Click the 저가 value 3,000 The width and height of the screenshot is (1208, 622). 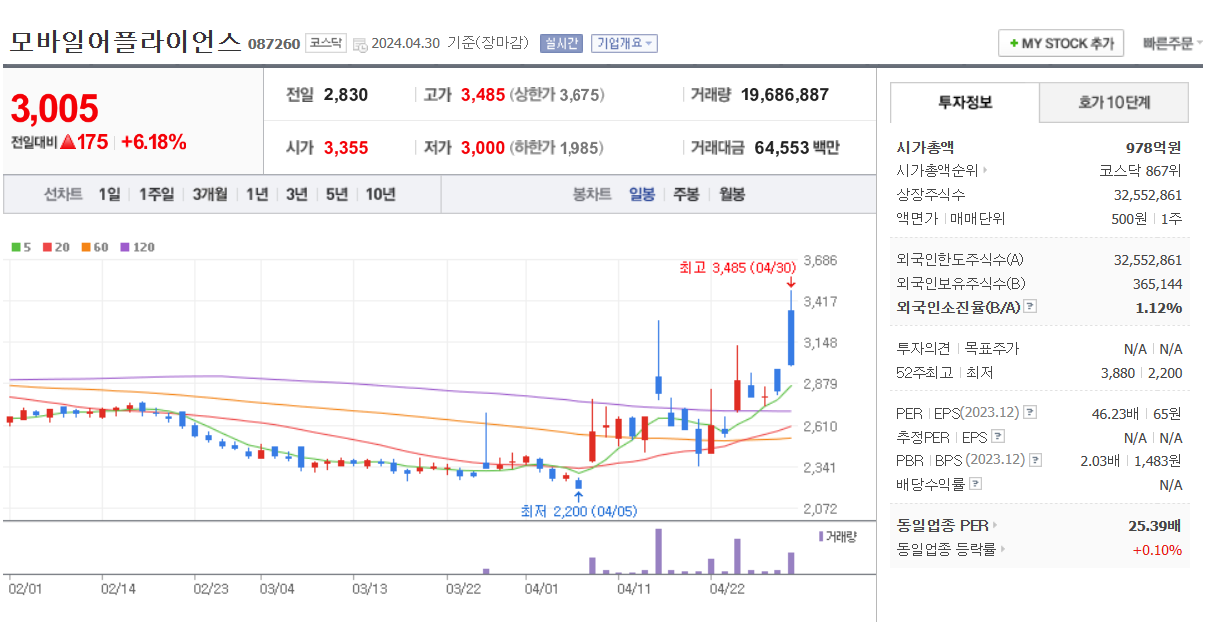click(x=483, y=148)
